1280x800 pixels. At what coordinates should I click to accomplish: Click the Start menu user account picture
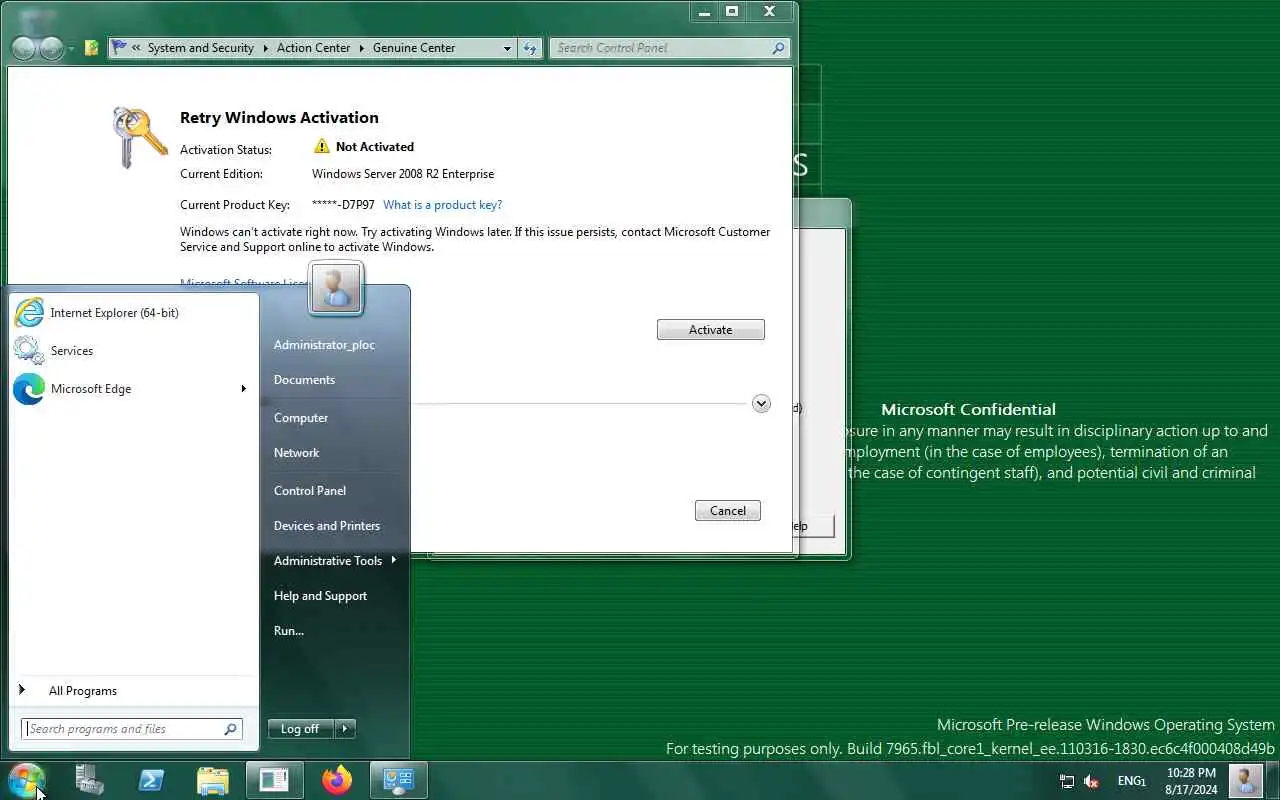point(336,288)
